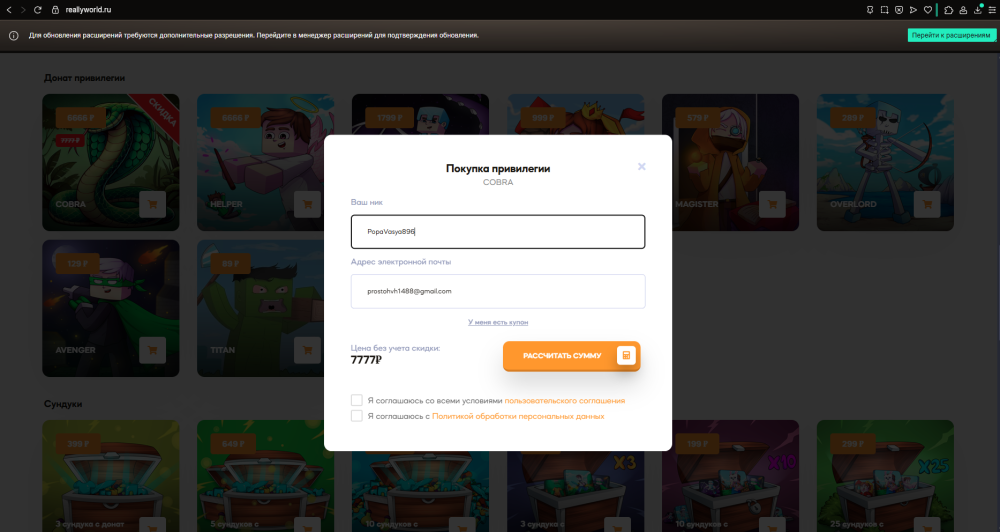Screen dimensions: 1000x532
Task: Reload the reallyworld.ru page
Action: [x=38, y=10]
